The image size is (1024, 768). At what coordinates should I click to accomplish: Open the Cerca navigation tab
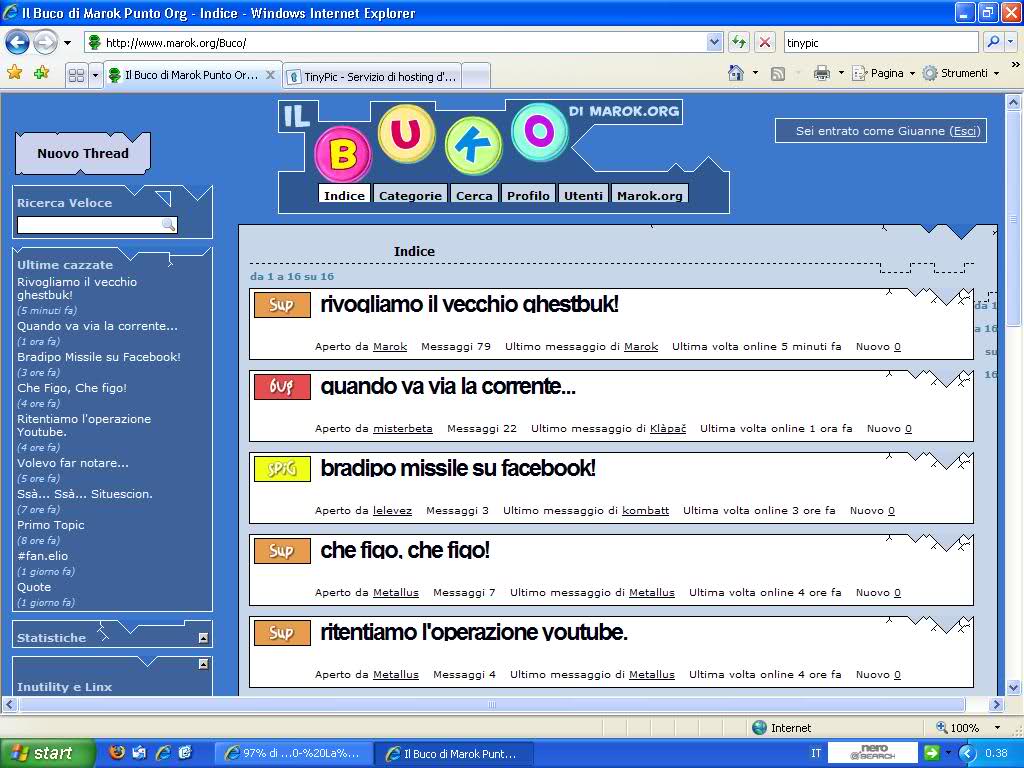point(474,195)
